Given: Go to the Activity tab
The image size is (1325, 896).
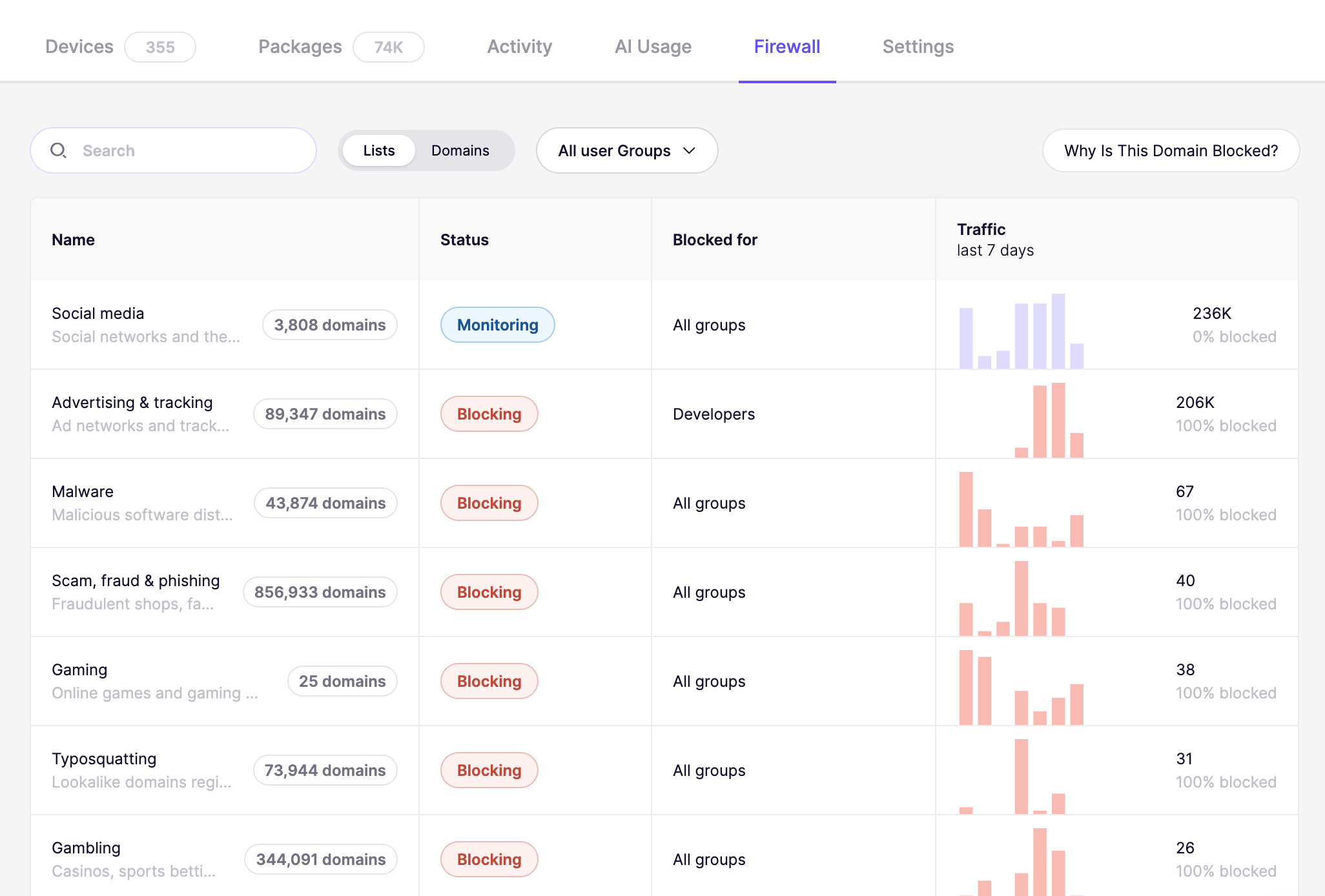Looking at the screenshot, I should click(520, 46).
